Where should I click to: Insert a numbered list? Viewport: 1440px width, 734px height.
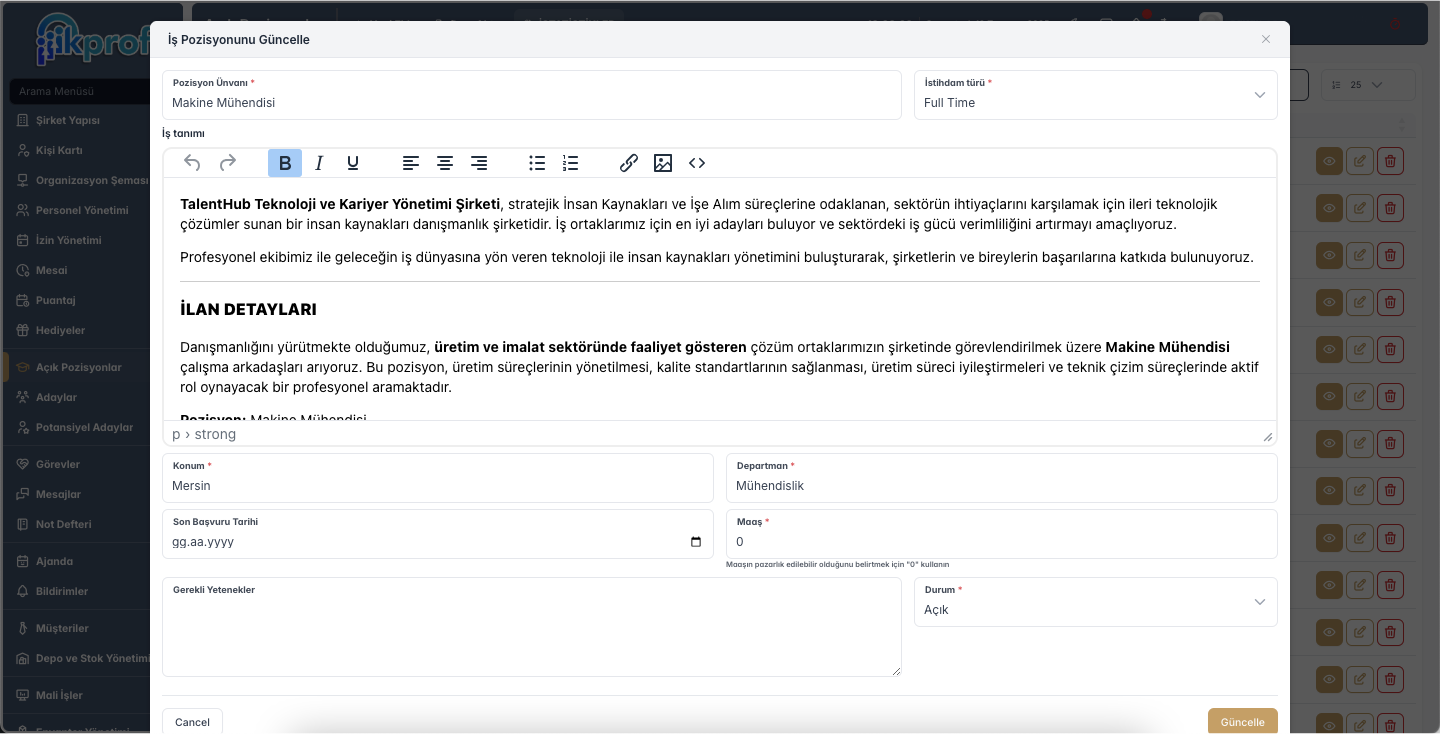(571, 163)
